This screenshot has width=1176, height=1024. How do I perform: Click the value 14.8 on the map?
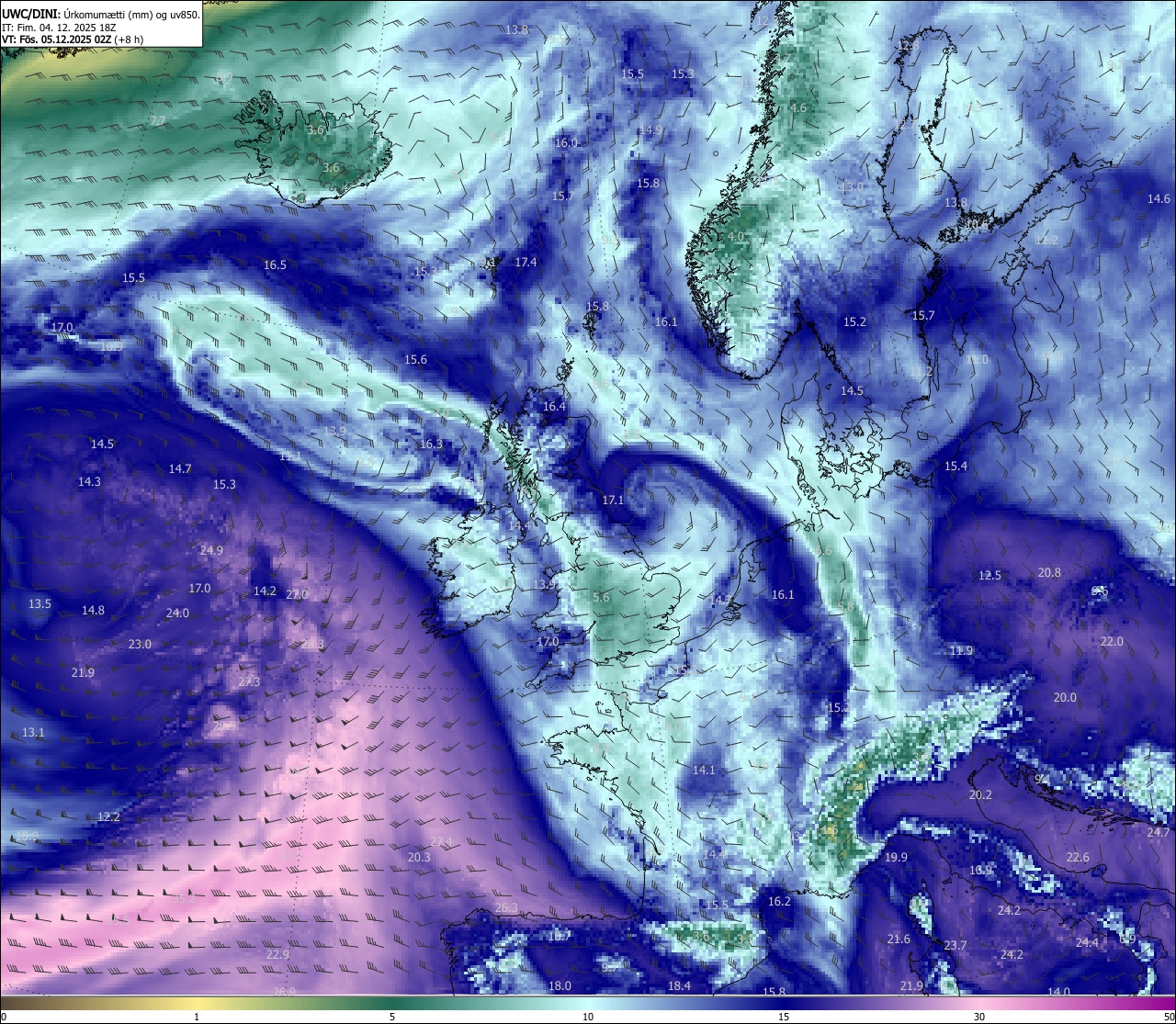coord(93,611)
